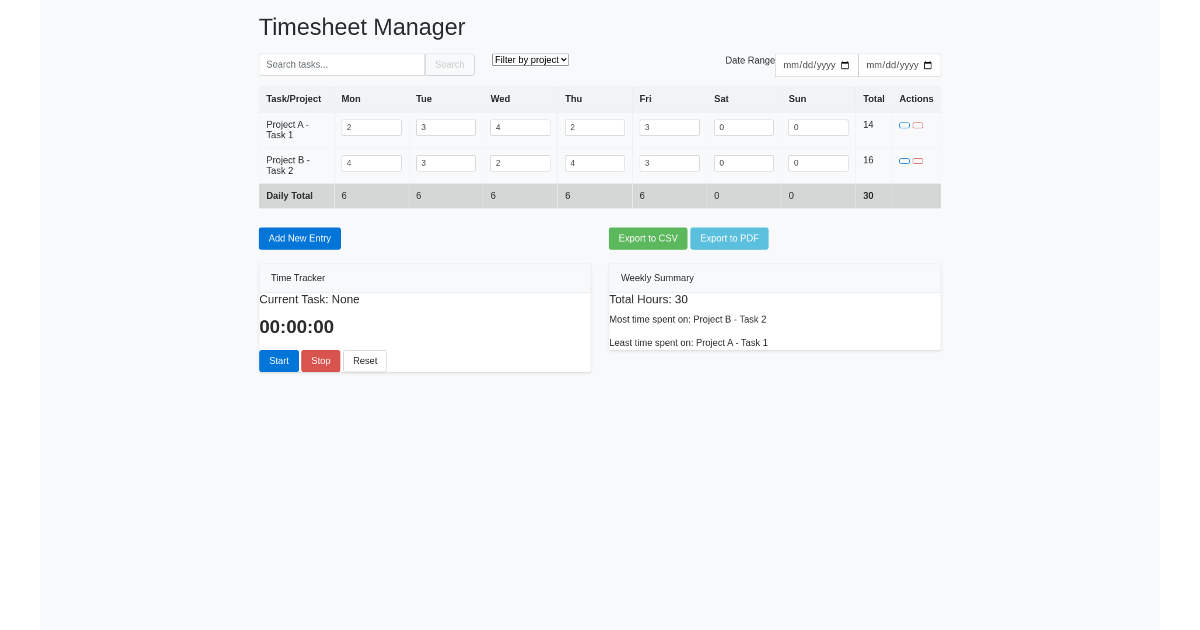Stop the time tracker
Image resolution: width=1200 pixels, height=630 pixels.
click(320, 361)
